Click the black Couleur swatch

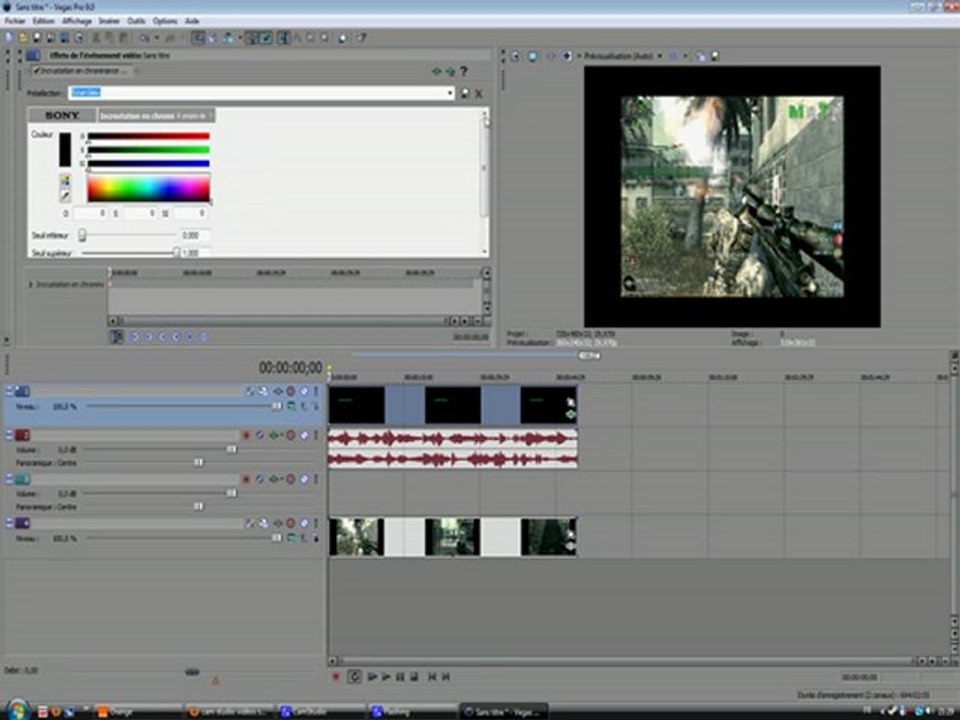[x=65, y=149]
